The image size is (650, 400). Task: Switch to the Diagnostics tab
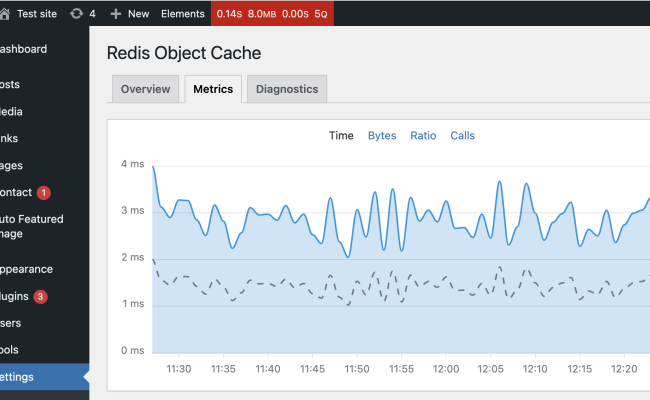(287, 89)
